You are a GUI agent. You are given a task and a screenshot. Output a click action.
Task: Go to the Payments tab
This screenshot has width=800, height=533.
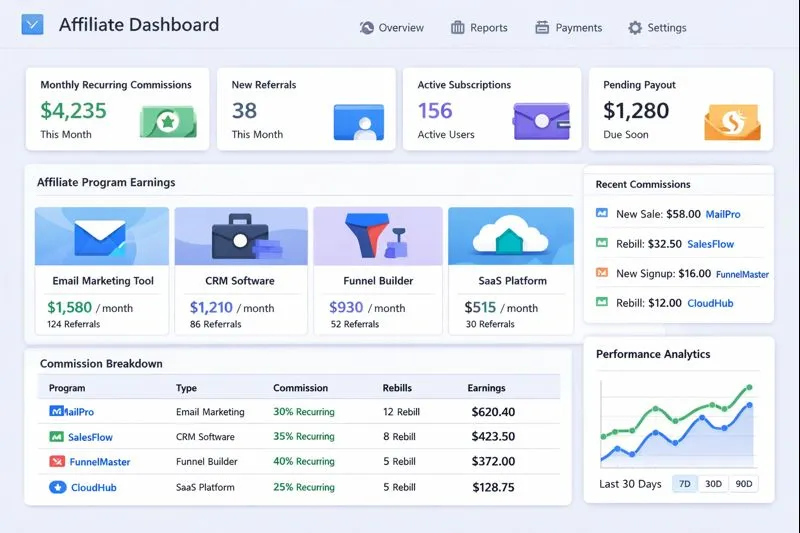[568, 28]
